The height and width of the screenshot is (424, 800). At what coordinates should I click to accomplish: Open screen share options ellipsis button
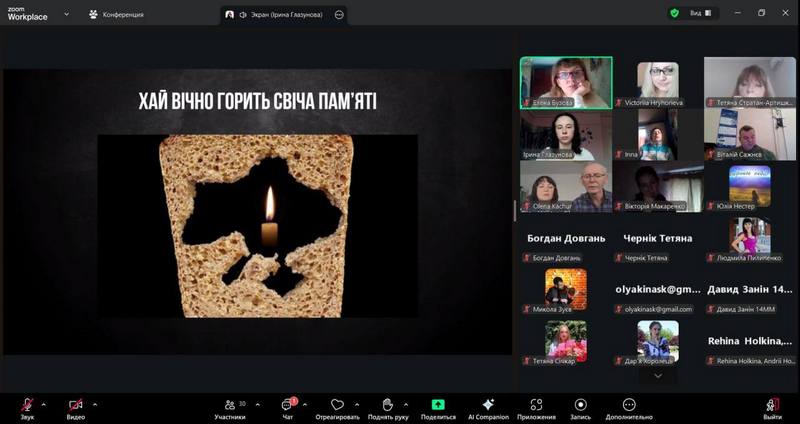[x=339, y=15]
